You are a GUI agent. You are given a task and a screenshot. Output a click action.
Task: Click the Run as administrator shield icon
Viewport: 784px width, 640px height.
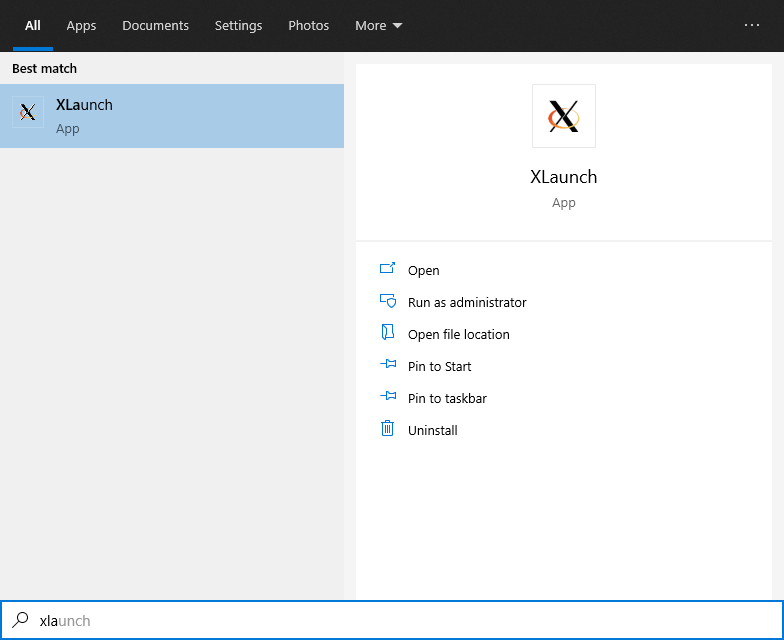388,300
